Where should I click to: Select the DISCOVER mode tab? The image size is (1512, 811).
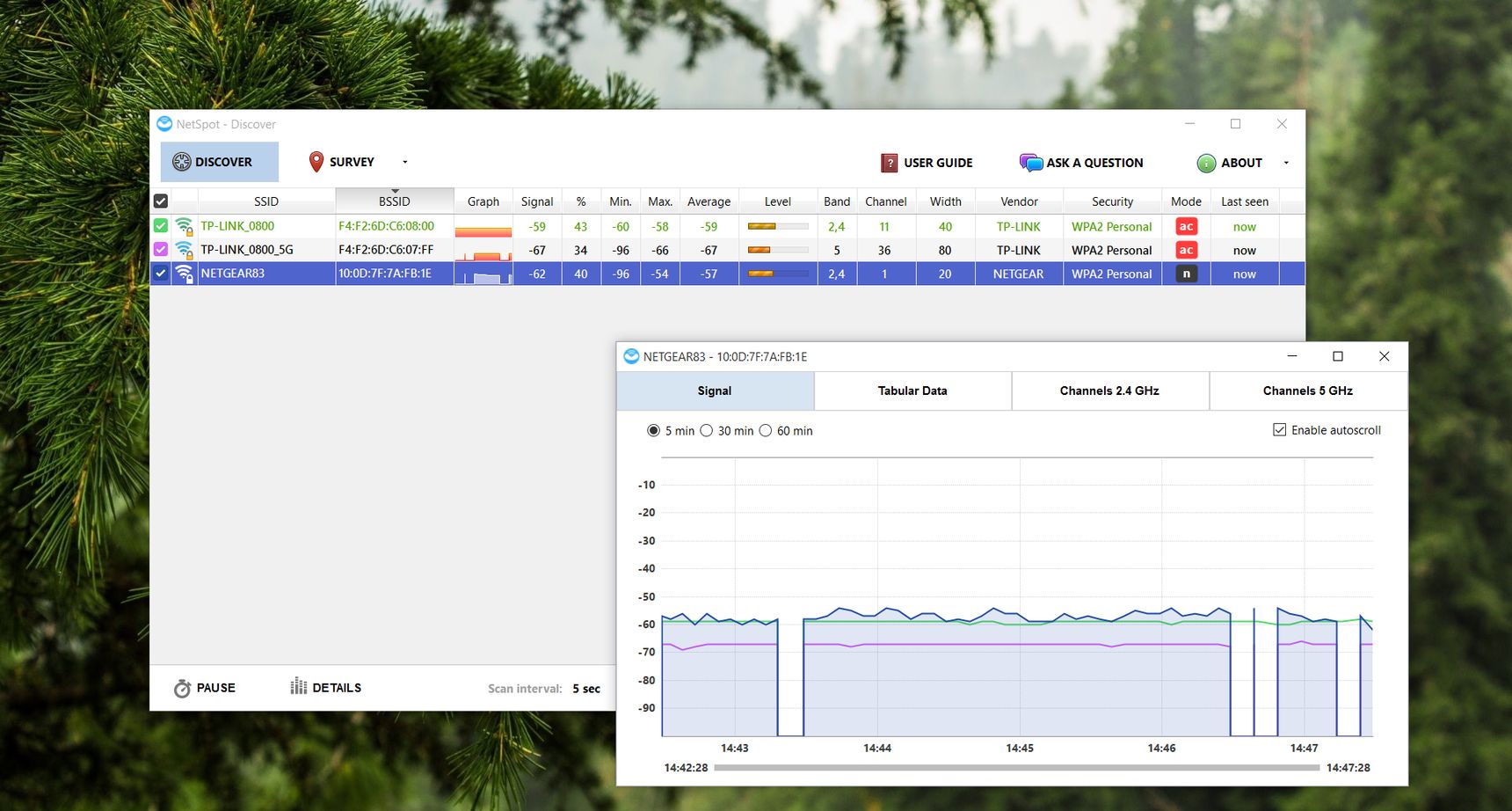(x=220, y=162)
